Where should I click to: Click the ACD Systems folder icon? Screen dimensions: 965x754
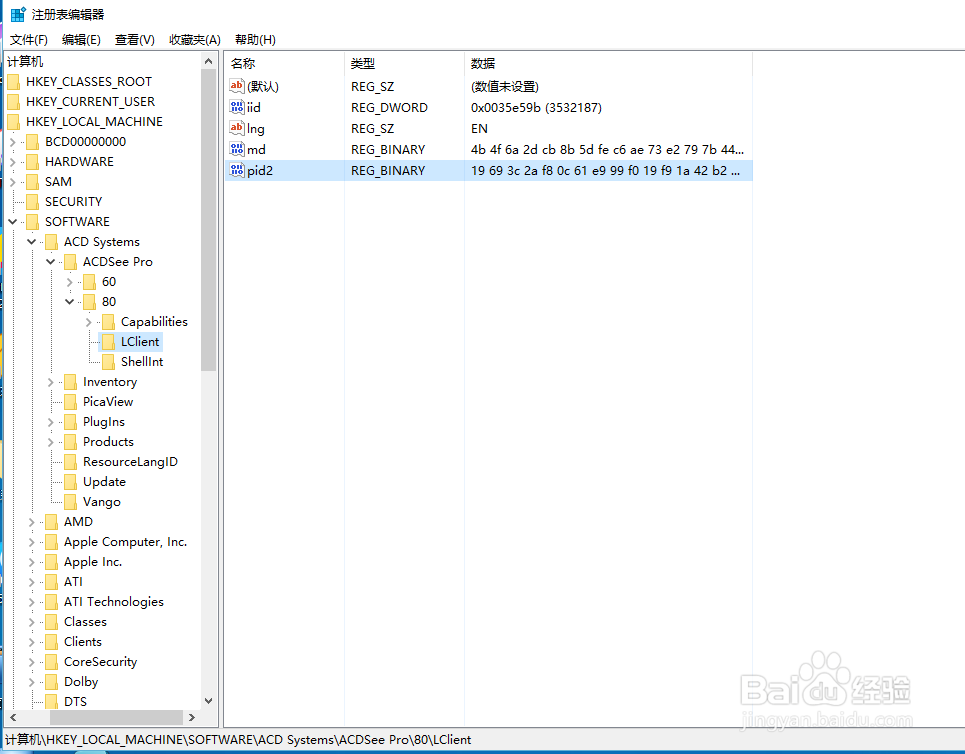click(52, 242)
